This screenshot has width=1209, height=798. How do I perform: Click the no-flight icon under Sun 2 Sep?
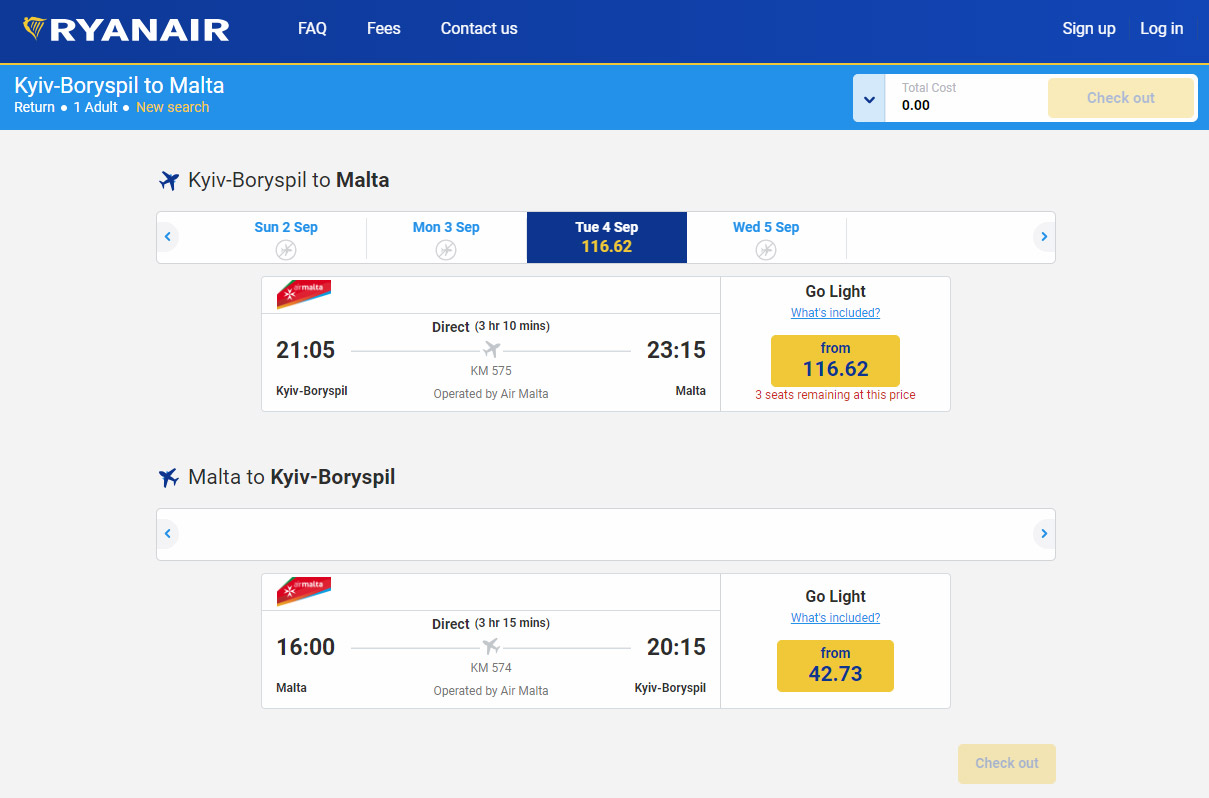point(286,249)
